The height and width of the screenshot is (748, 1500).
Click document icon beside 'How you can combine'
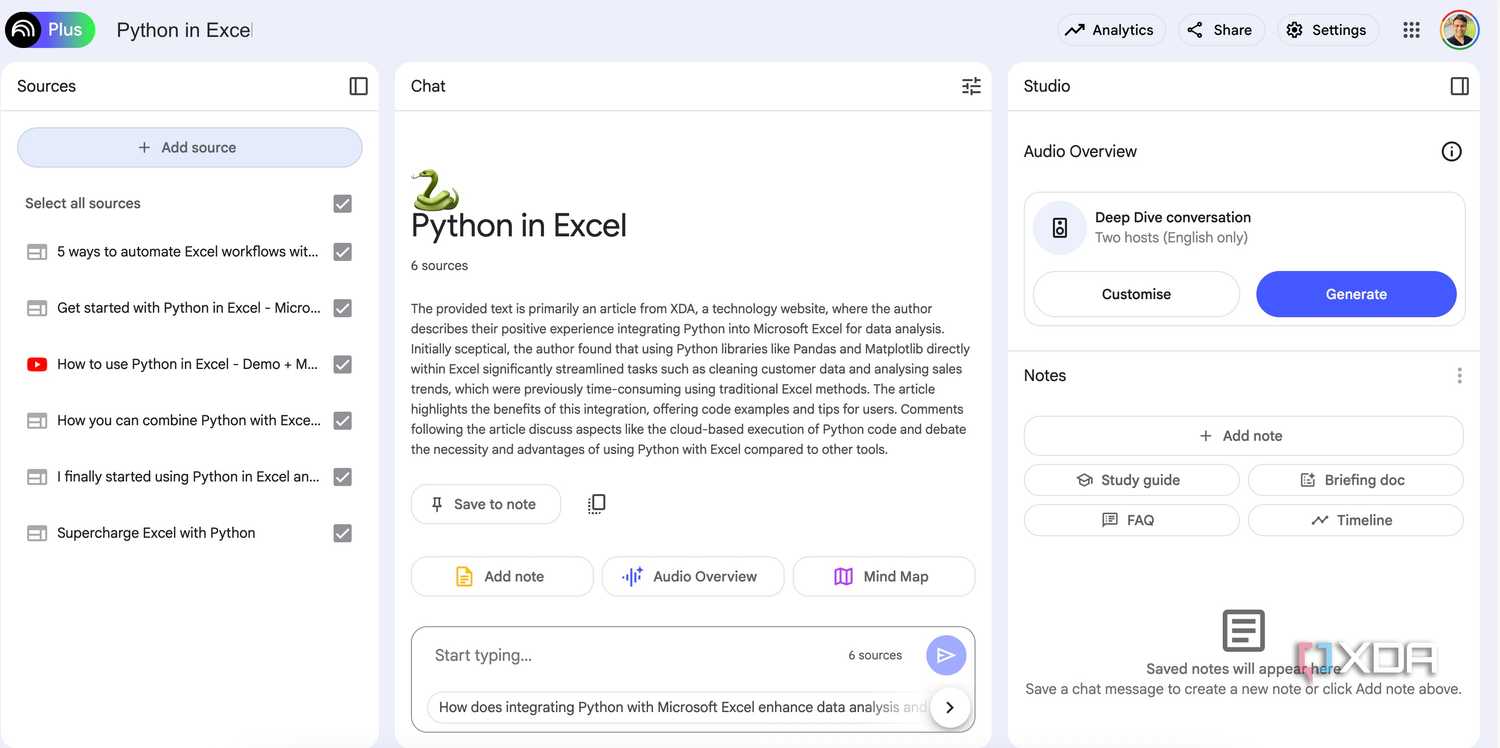37,421
